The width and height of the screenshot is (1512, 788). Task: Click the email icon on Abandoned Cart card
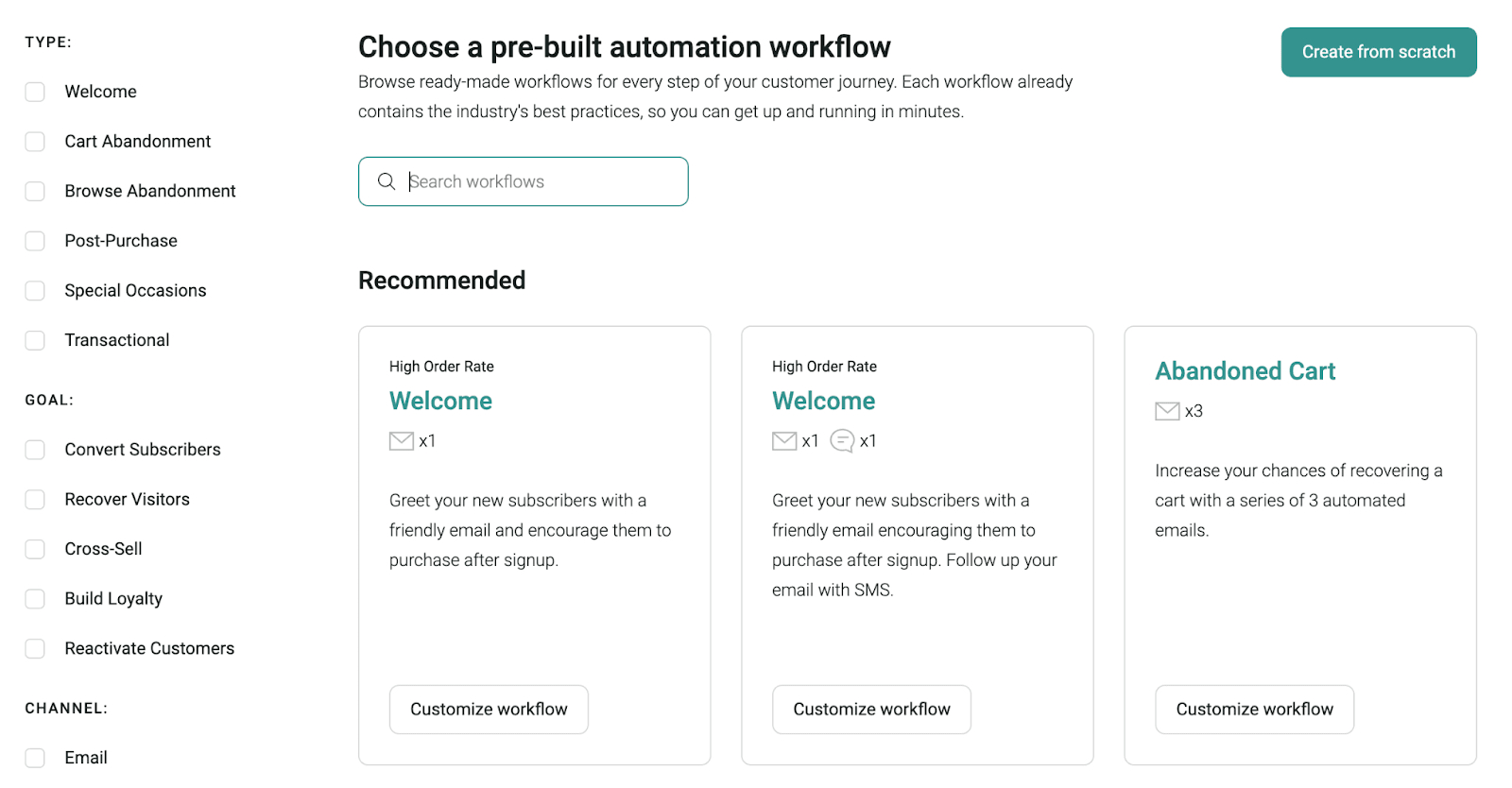tap(1167, 411)
